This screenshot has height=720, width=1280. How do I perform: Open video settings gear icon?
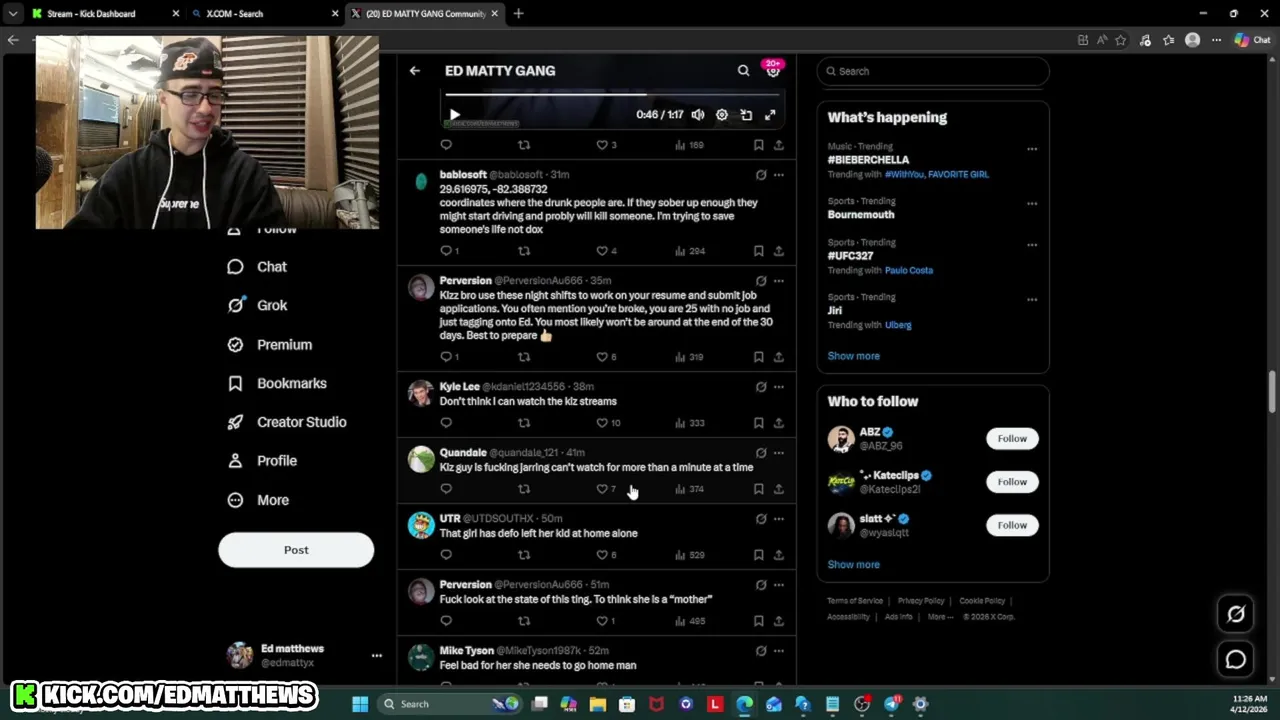point(722,115)
